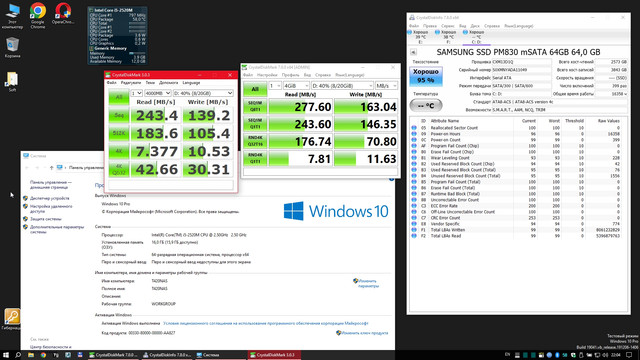Open This PC (Этот компьютер) desktop icon
Screen dimensions: 640x360
12,16
